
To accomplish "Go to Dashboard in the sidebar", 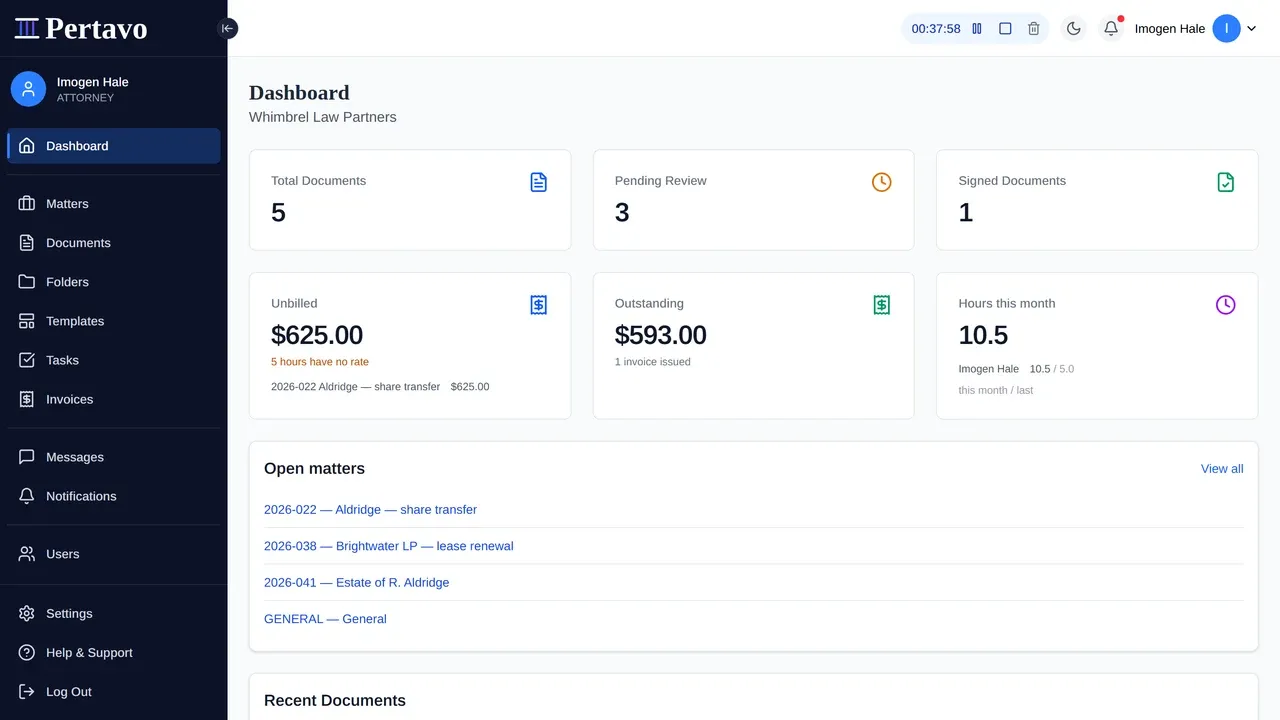I will coord(114,146).
